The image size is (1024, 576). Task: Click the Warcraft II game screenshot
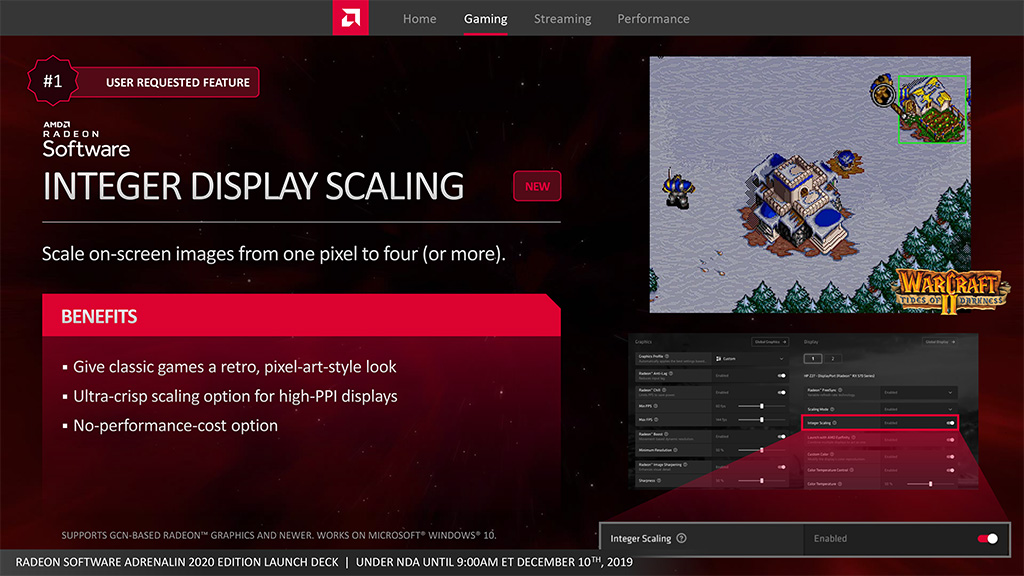pyautogui.click(x=810, y=184)
